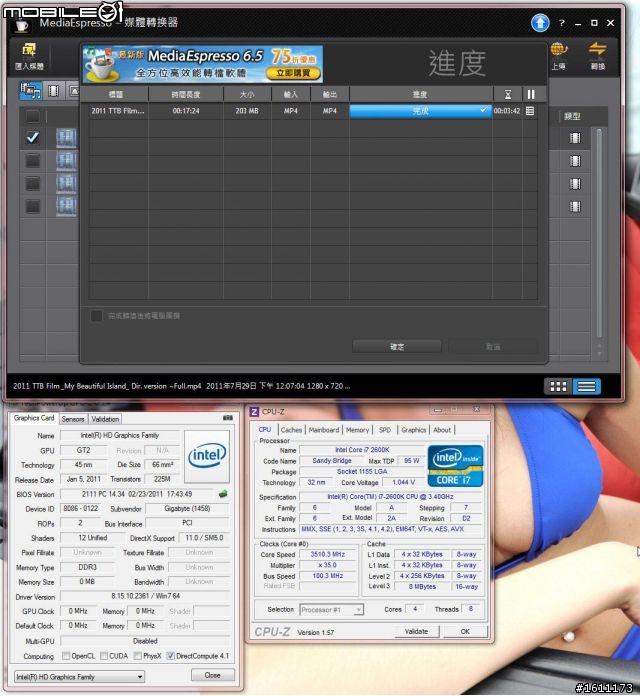
Task: Click the CPU-Z purple Z title icon
Action: point(254,412)
